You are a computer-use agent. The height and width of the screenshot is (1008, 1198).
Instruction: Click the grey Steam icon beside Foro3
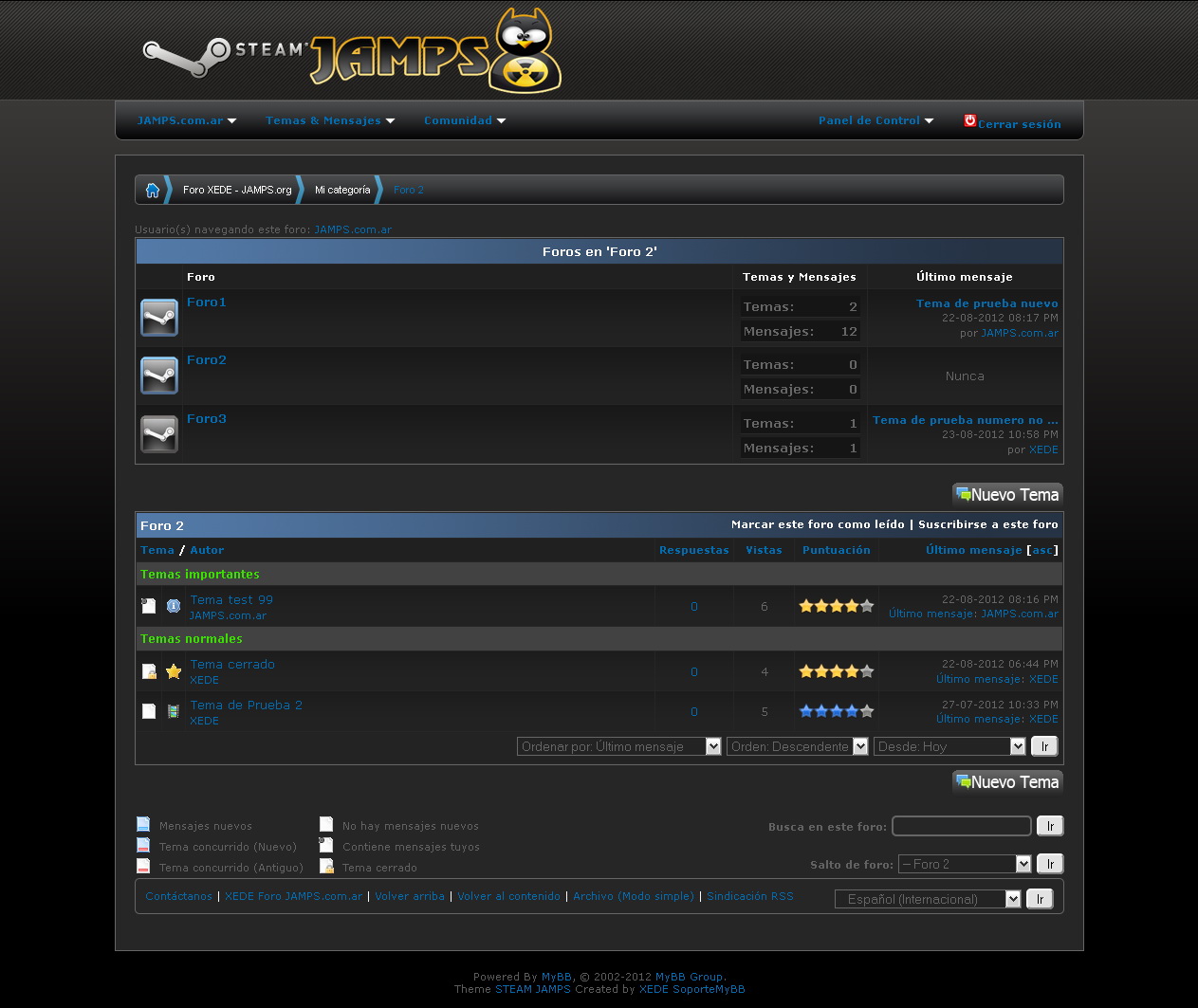click(x=159, y=434)
